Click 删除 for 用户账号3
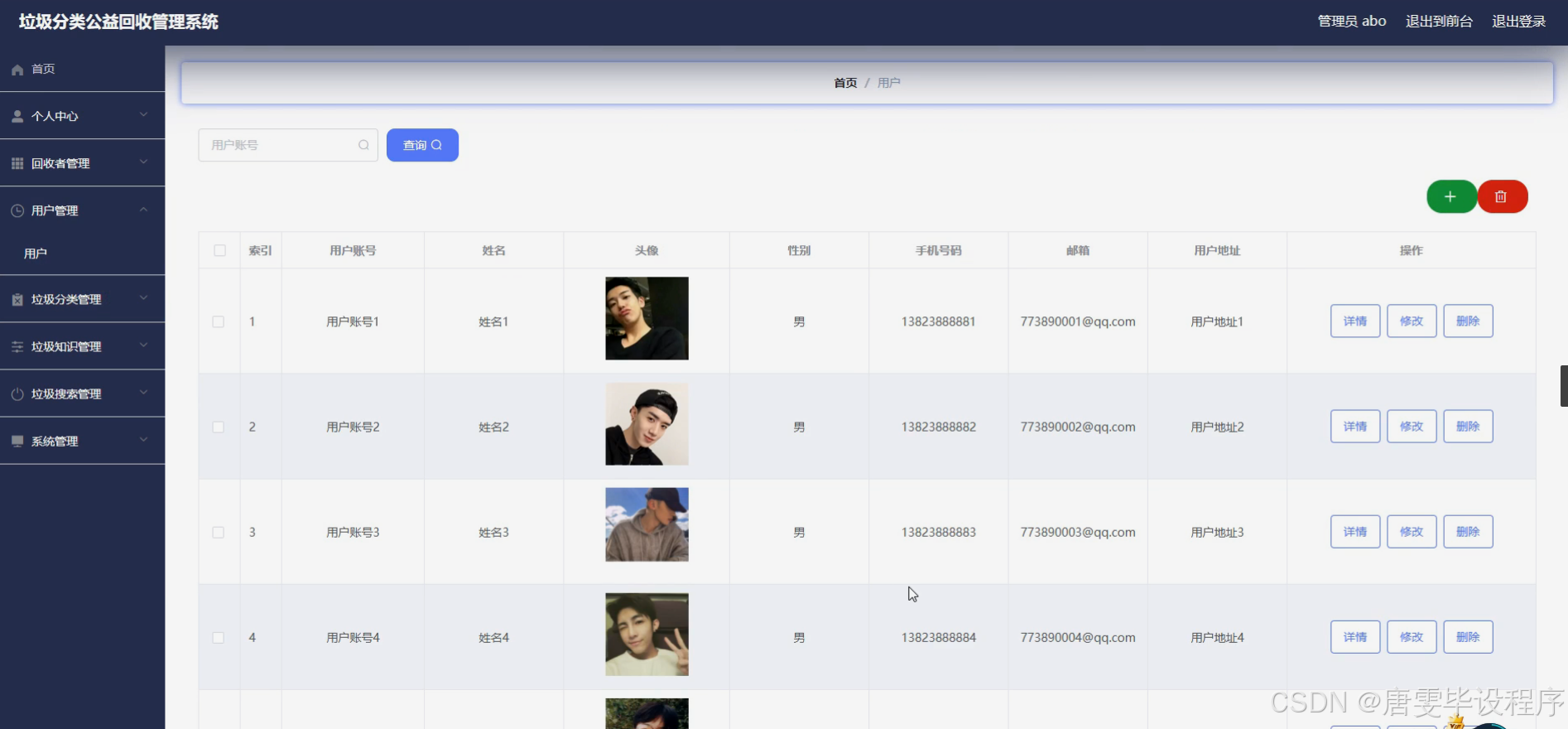This screenshot has height=729, width=1568. [x=1468, y=532]
